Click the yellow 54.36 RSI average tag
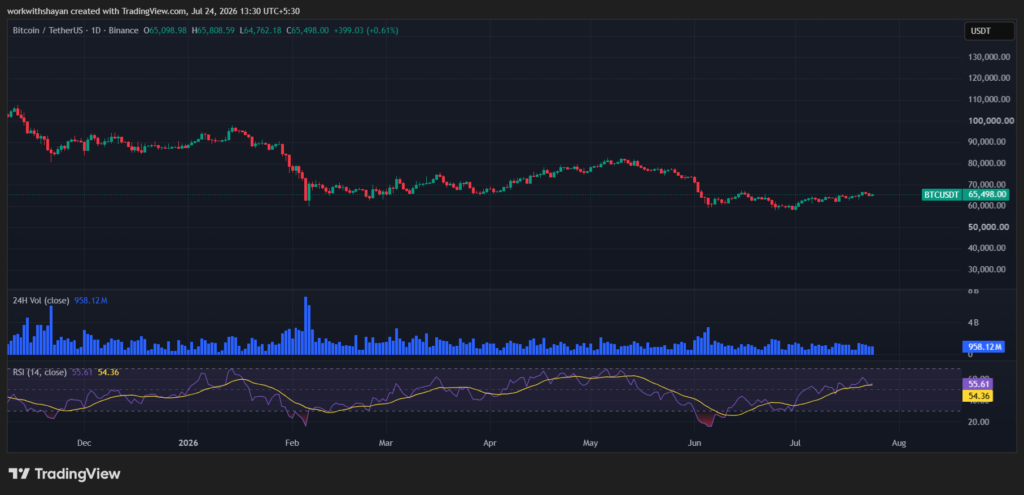1024x495 pixels. point(978,396)
